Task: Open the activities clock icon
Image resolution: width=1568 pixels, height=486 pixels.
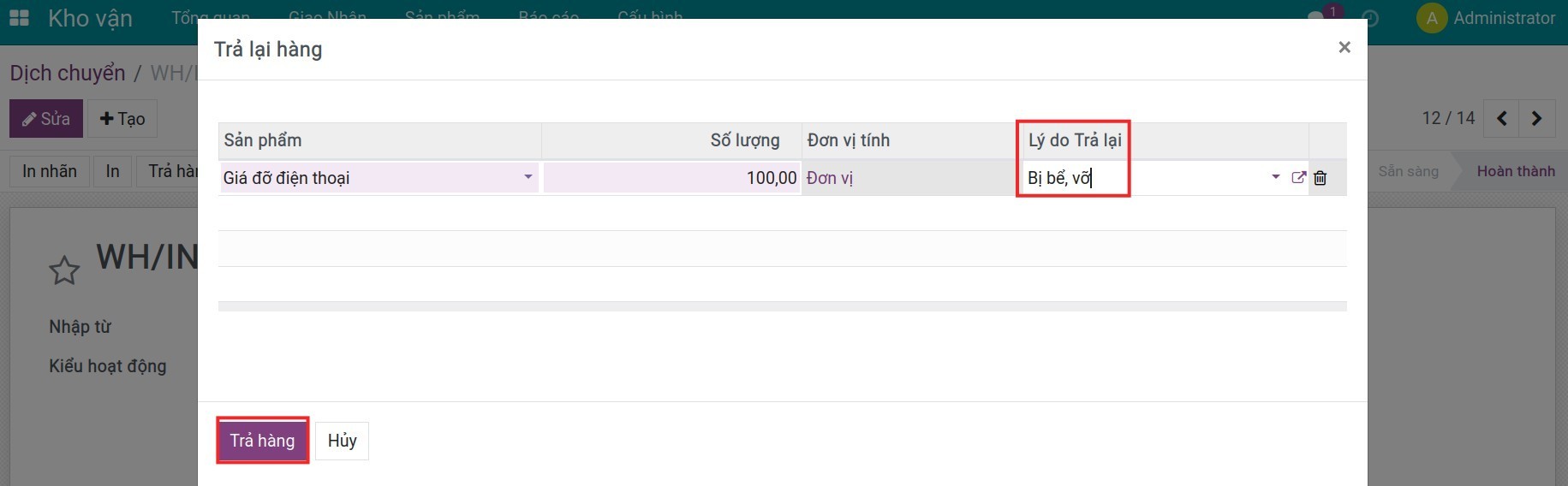Action: [1370, 18]
